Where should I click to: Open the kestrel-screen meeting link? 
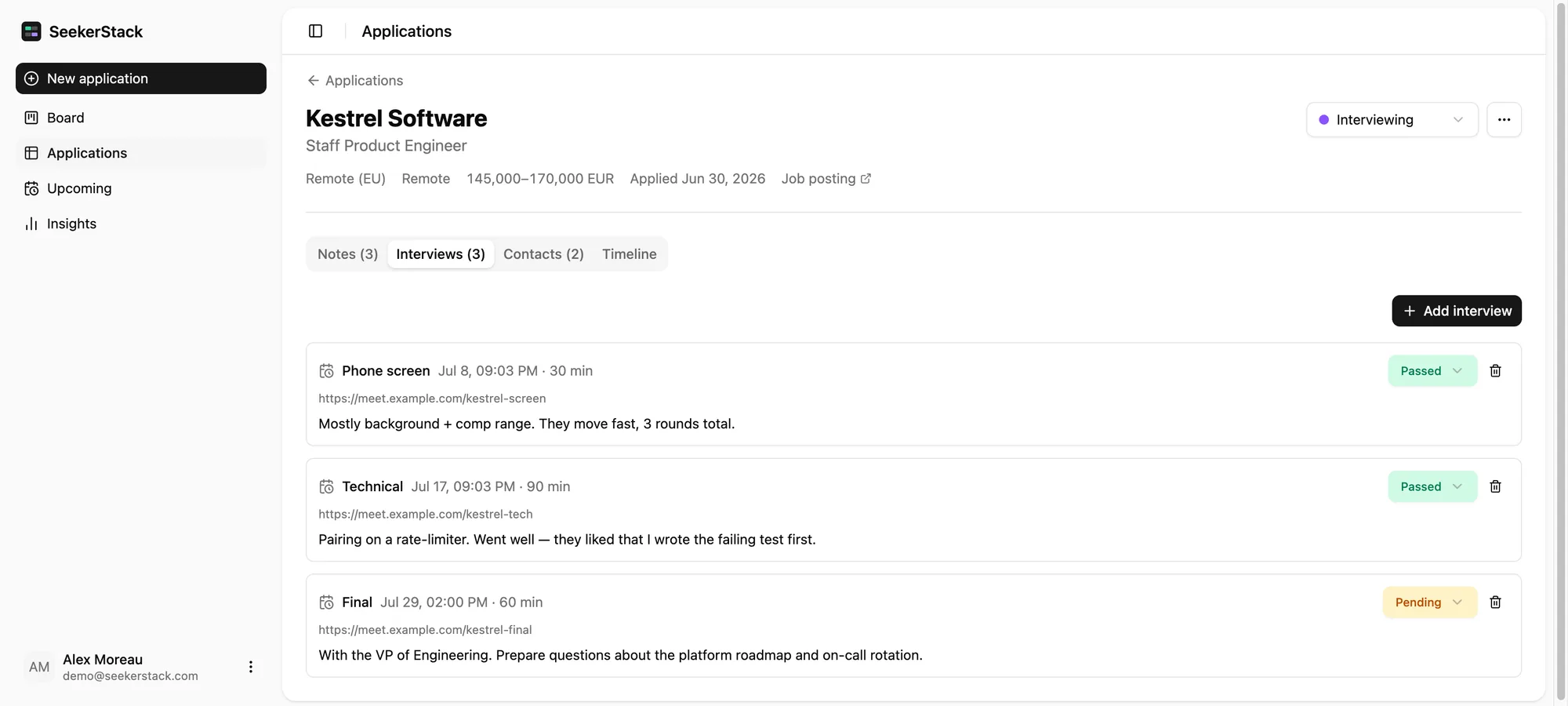tap(432, 398)
